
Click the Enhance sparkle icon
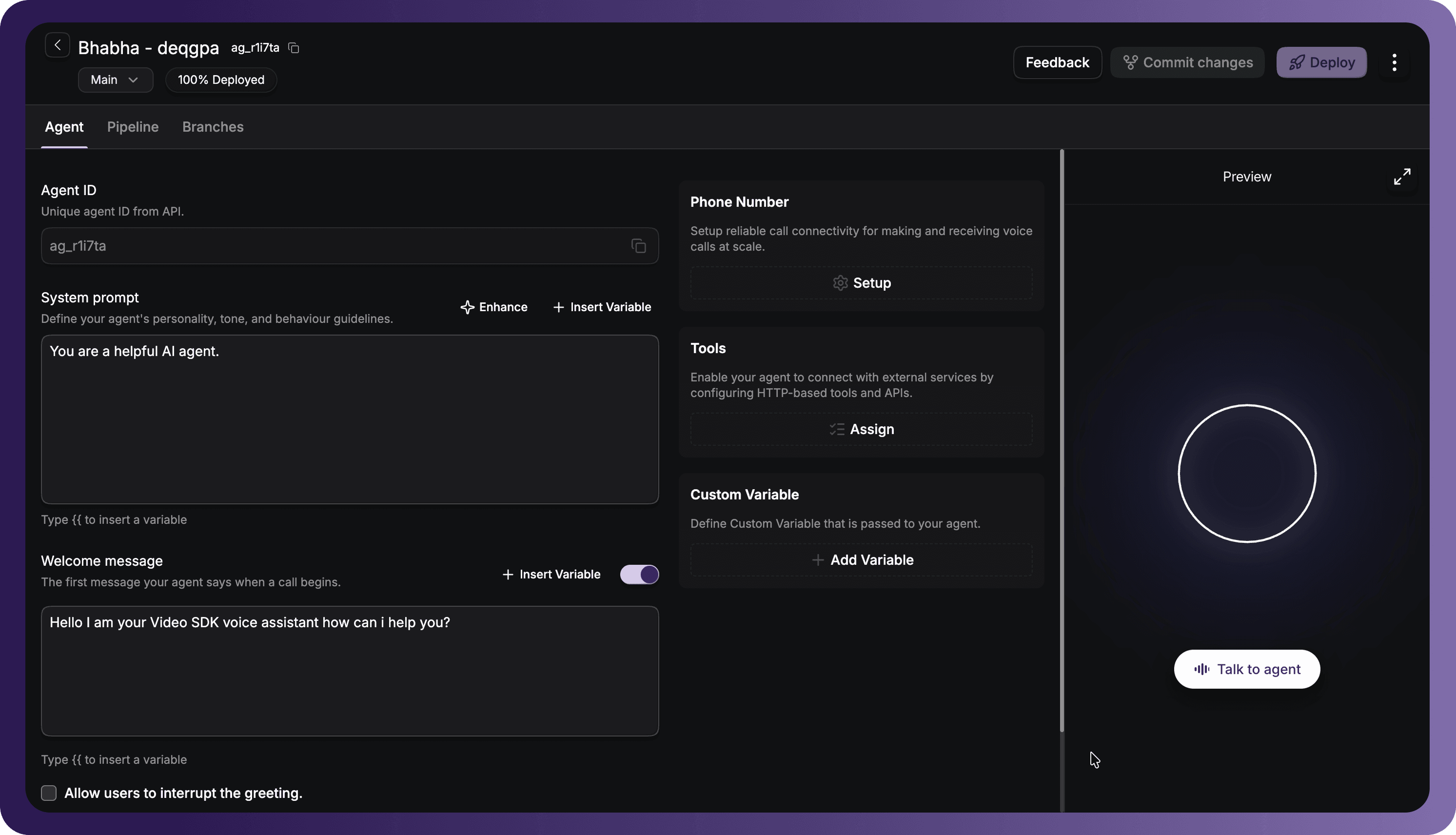coord(467,307)
